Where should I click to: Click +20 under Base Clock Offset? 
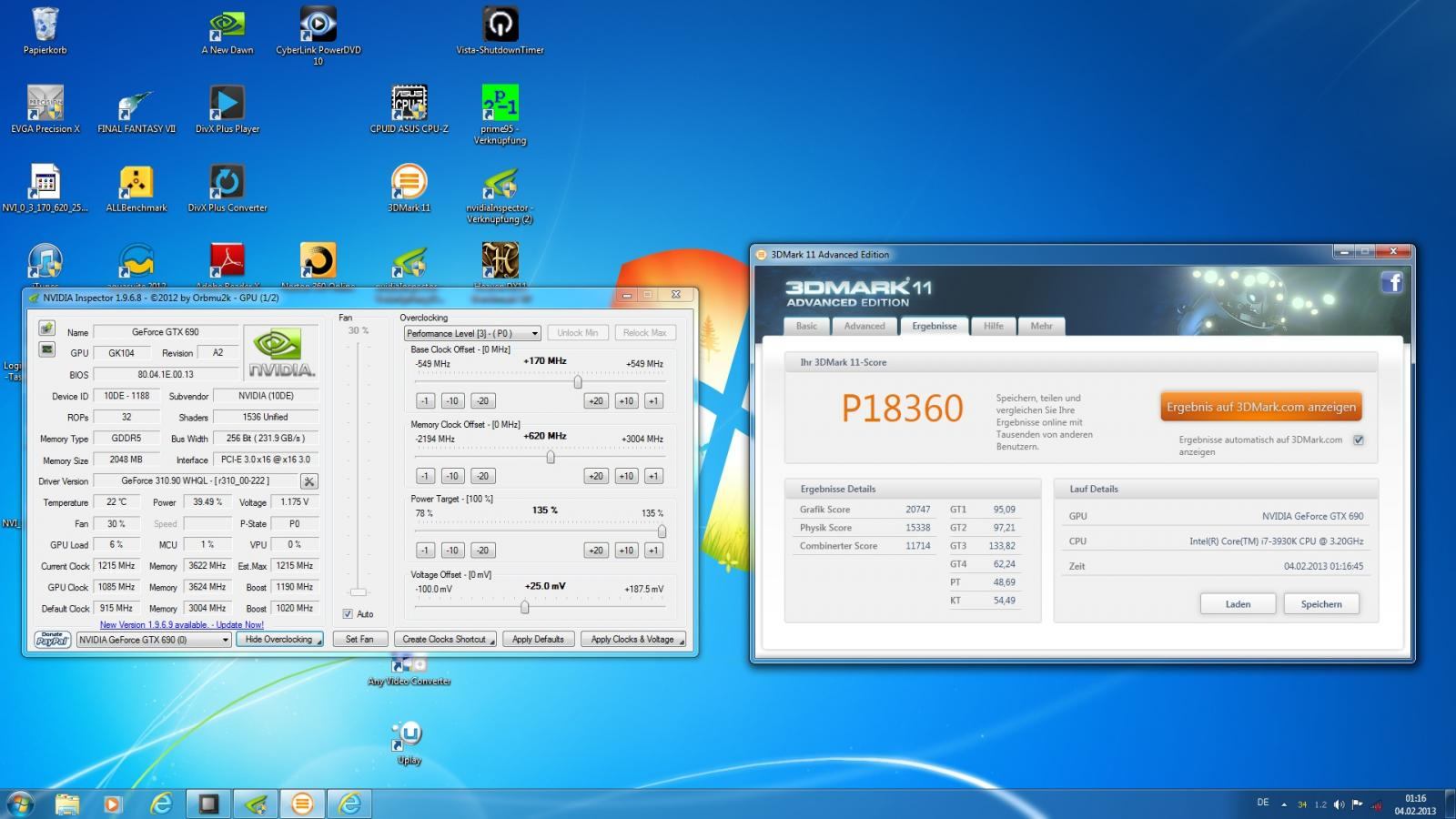pos(596,400)
